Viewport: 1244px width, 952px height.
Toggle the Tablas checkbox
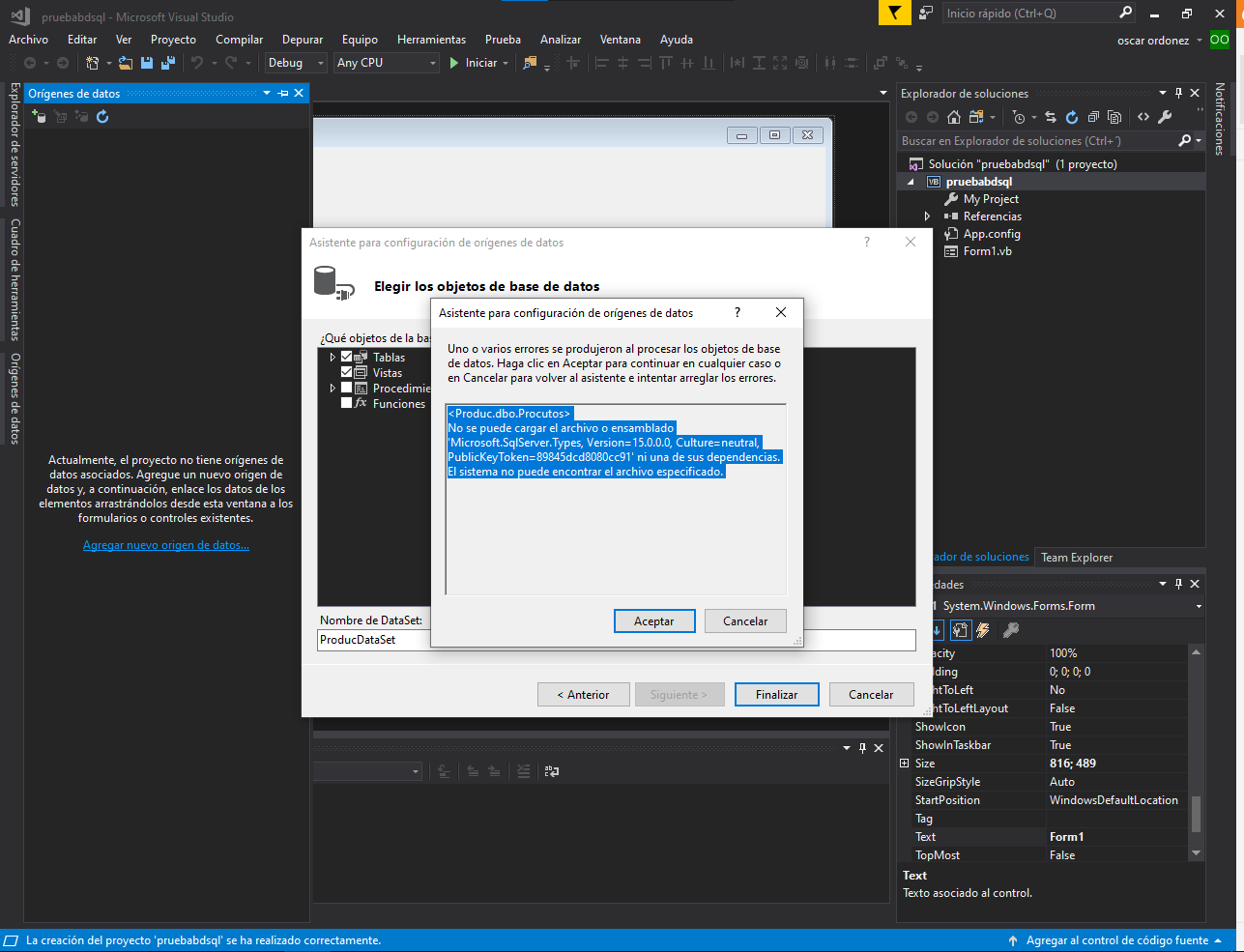coord(347,357)
